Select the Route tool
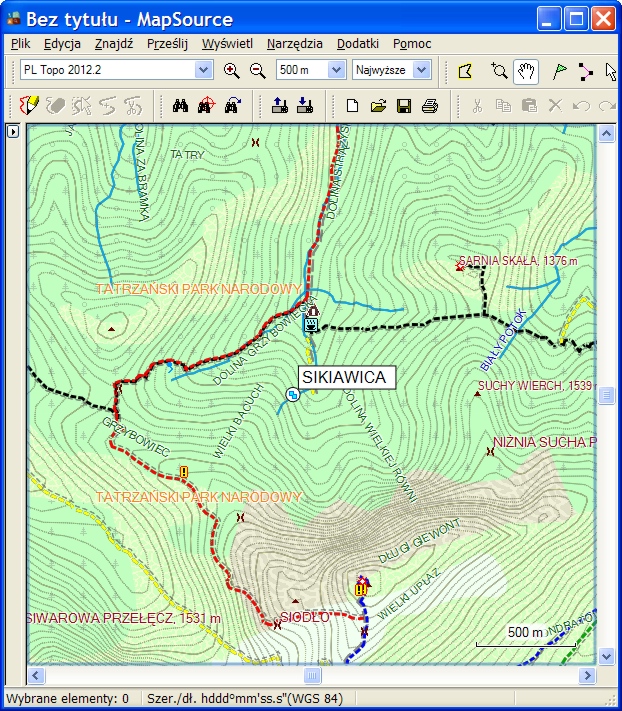 pyautogui.click(x=585, y=71)
